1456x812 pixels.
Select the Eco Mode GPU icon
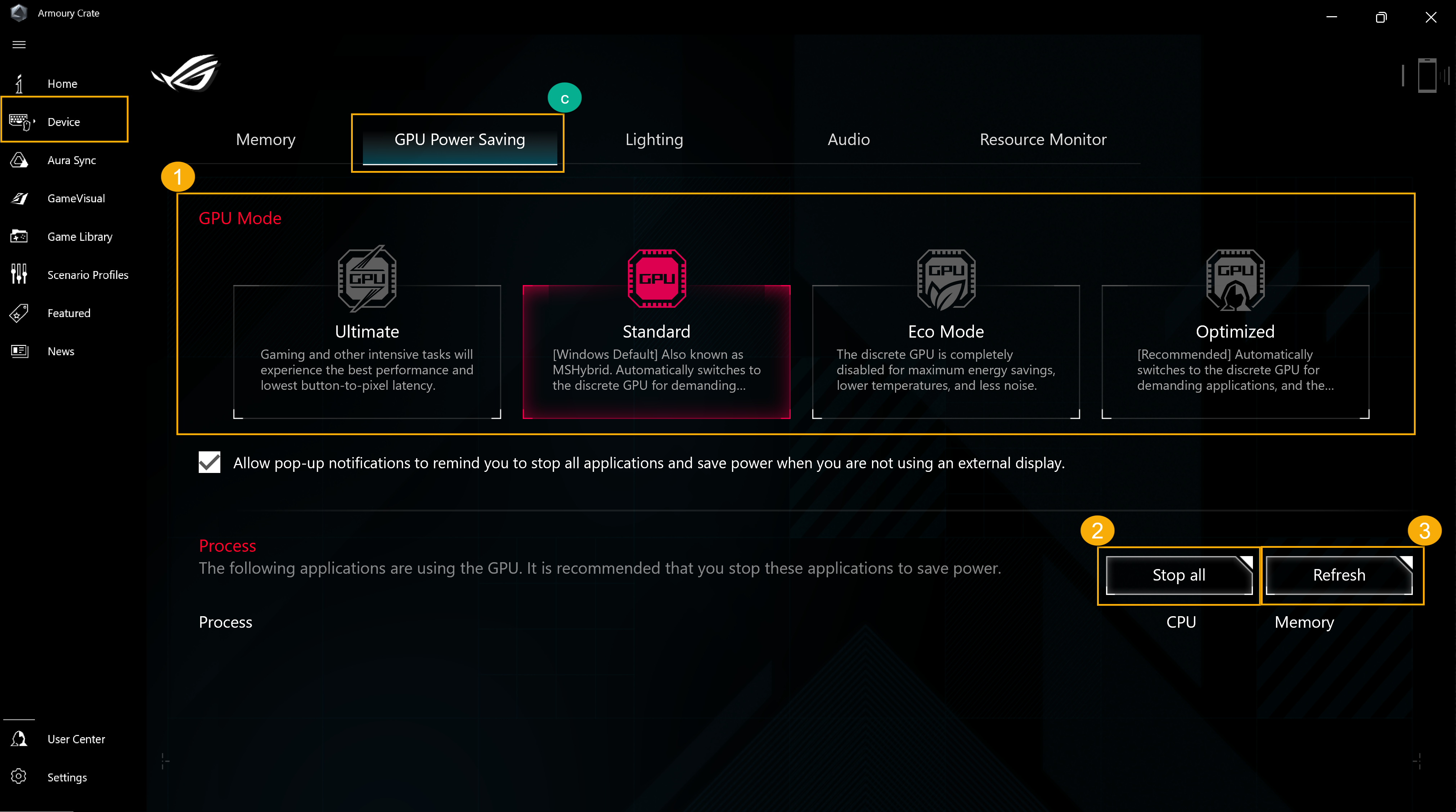click(946, 278)
